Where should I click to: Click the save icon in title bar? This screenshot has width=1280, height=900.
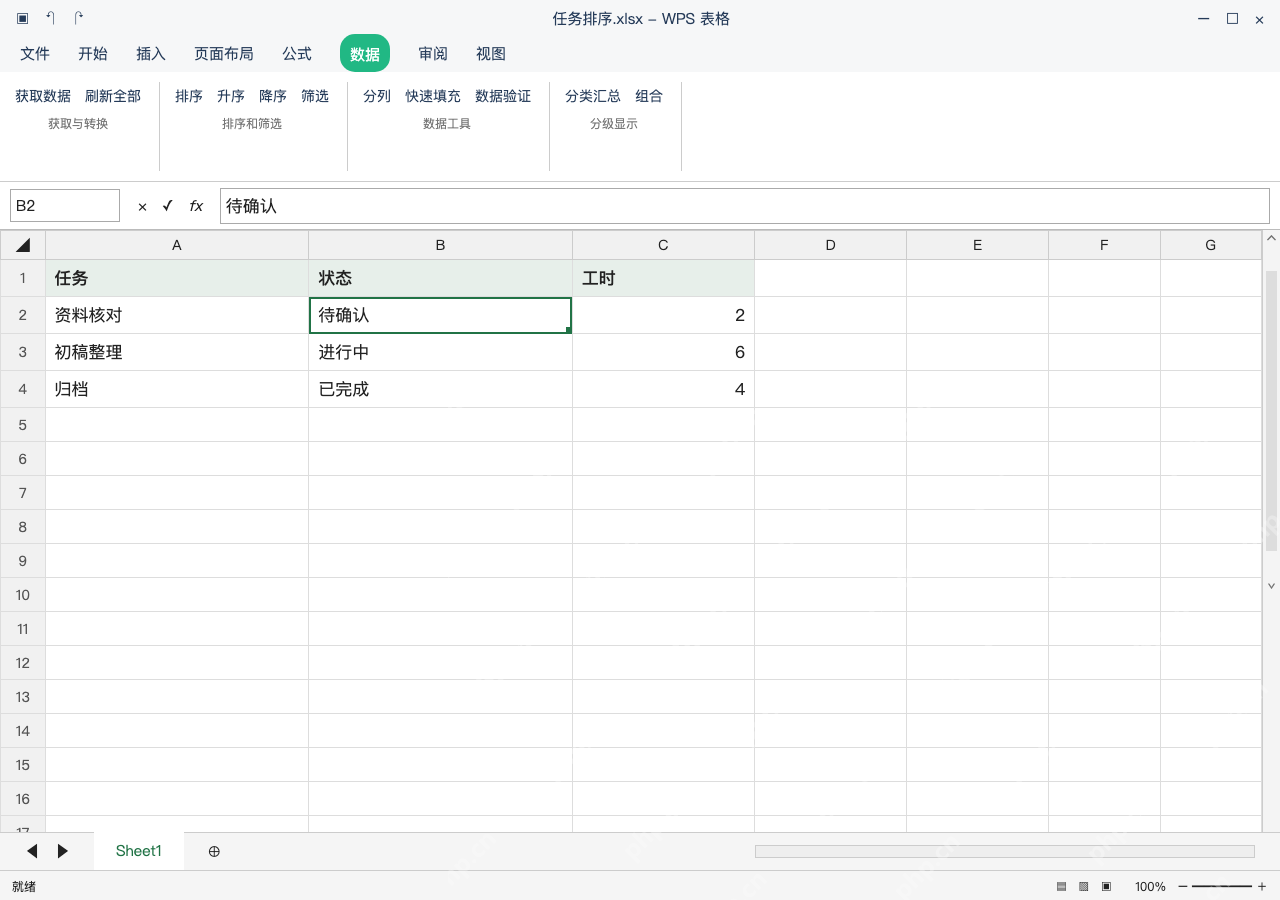(x=22, y=18)
